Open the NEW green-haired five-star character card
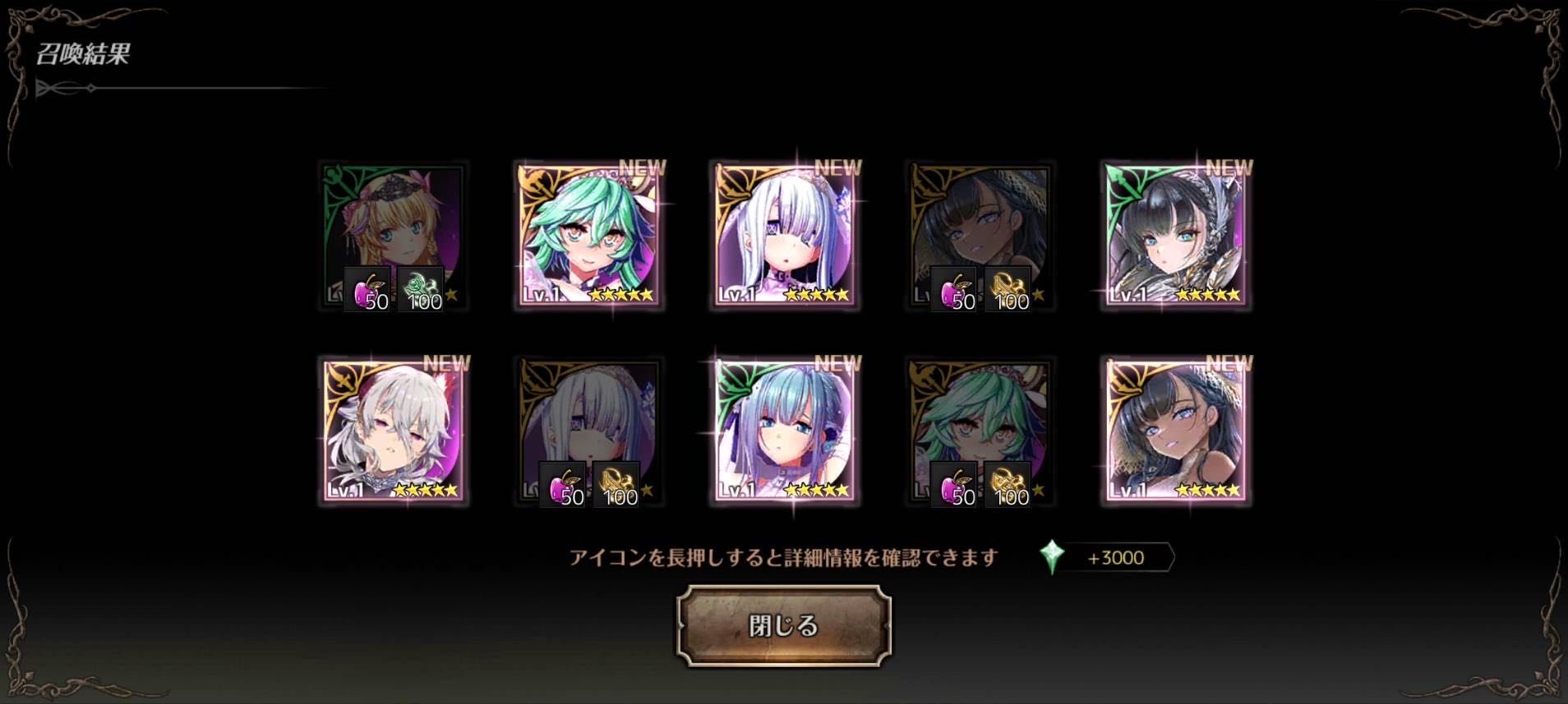This screenshot has width=1568, height=704. pyautogui.click(x=589, y=235)
